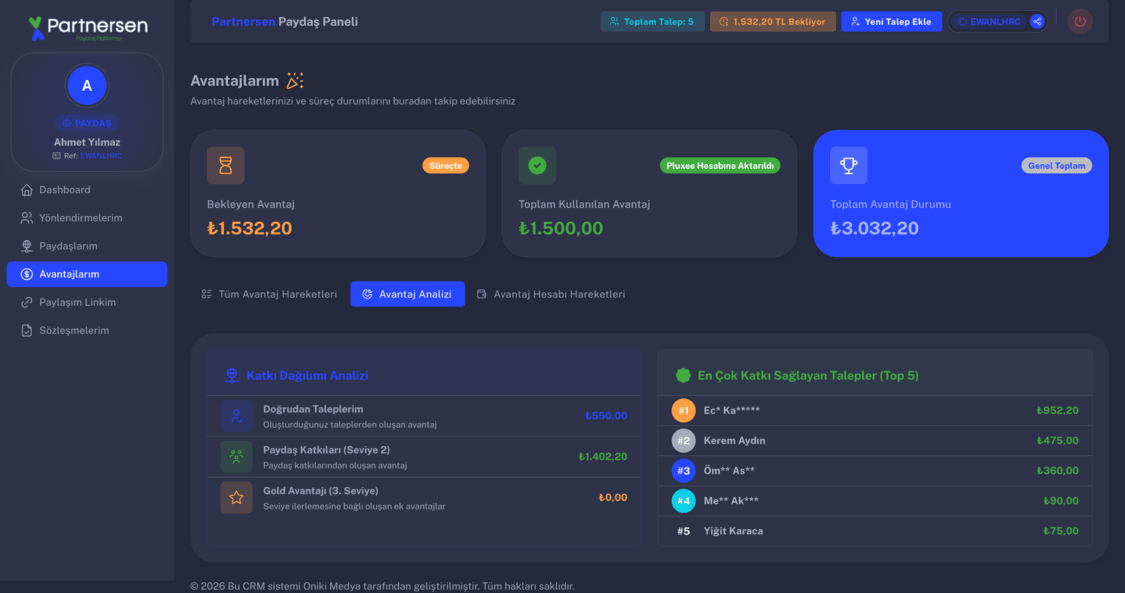The height and width of the screenshot is (593, 1125).
Task: Click the trophy icon on Toplam Avantaj Durumu
Action: (x=848, y=166)
